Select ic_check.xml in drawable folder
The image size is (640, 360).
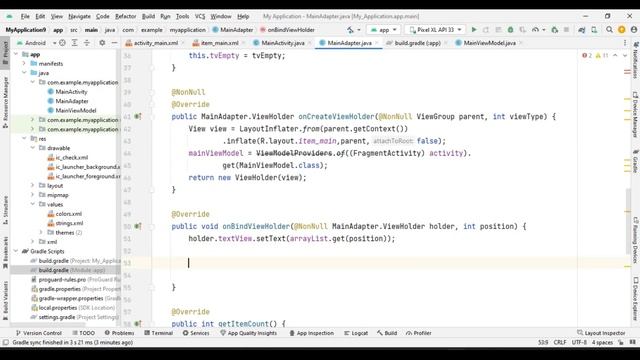72,157
